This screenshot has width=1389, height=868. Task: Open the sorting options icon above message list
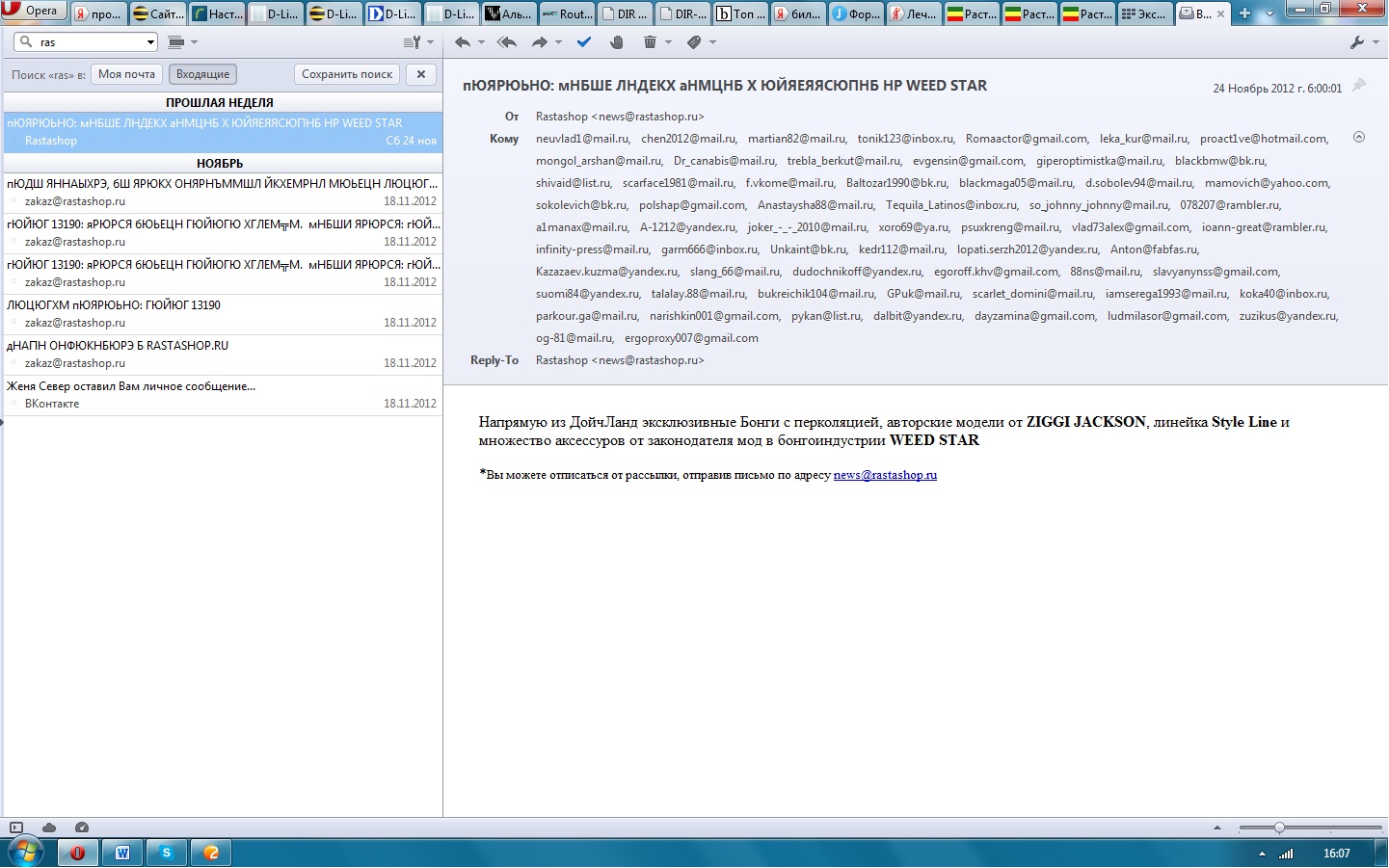[412, 42]
